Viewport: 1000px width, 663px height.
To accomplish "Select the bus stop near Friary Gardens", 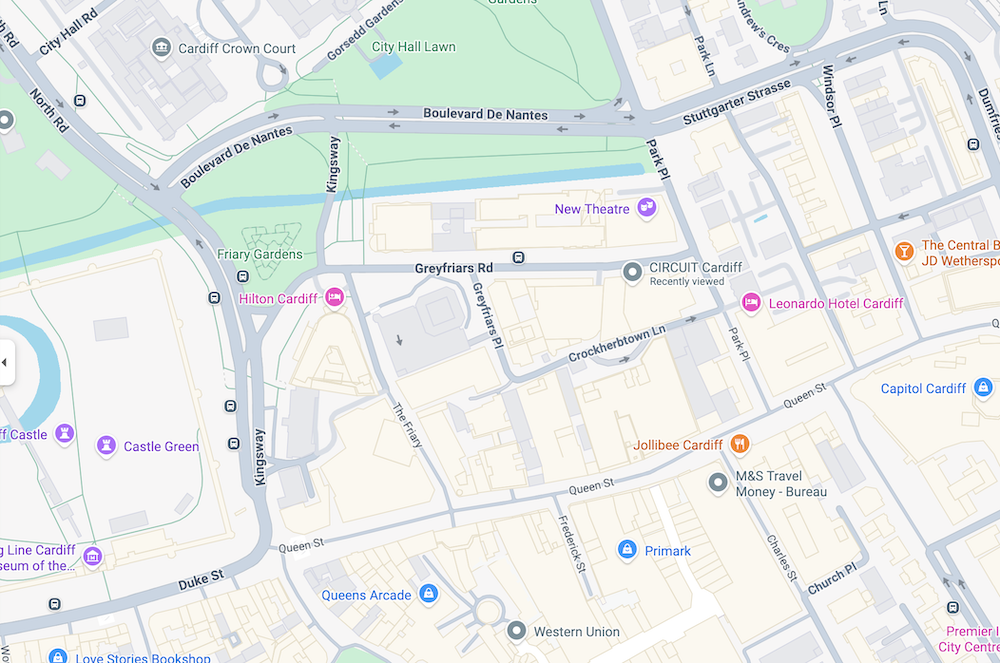I will tap(242, 277).
